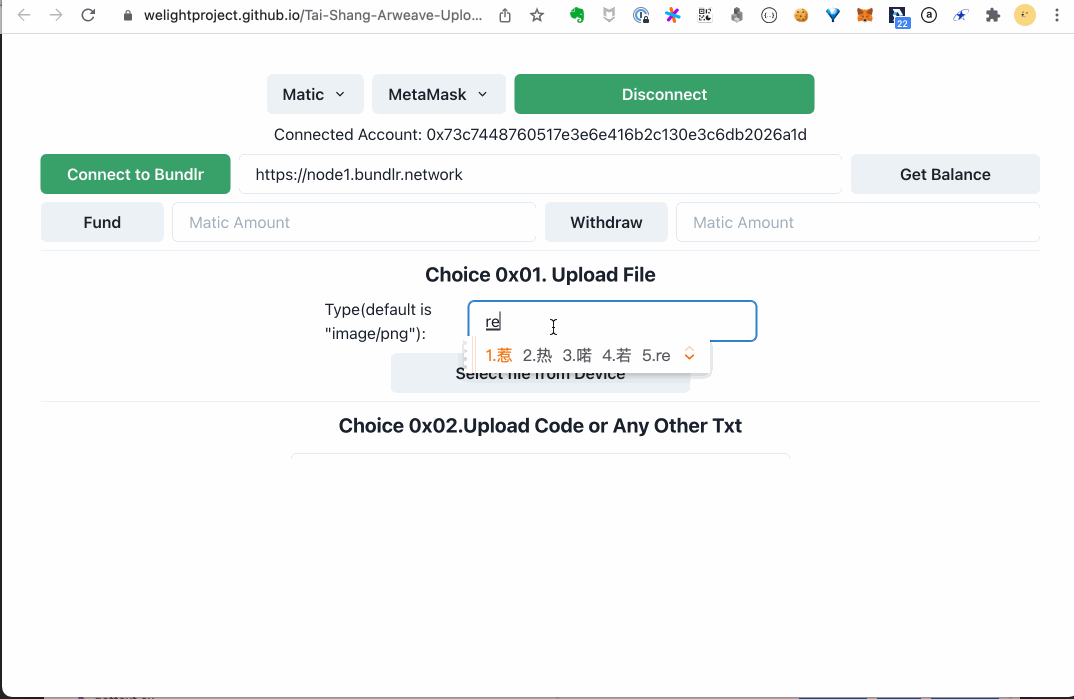Click the Evernote extension icon
This screenshot has height=699, width=1074.
tap(577, 15)
